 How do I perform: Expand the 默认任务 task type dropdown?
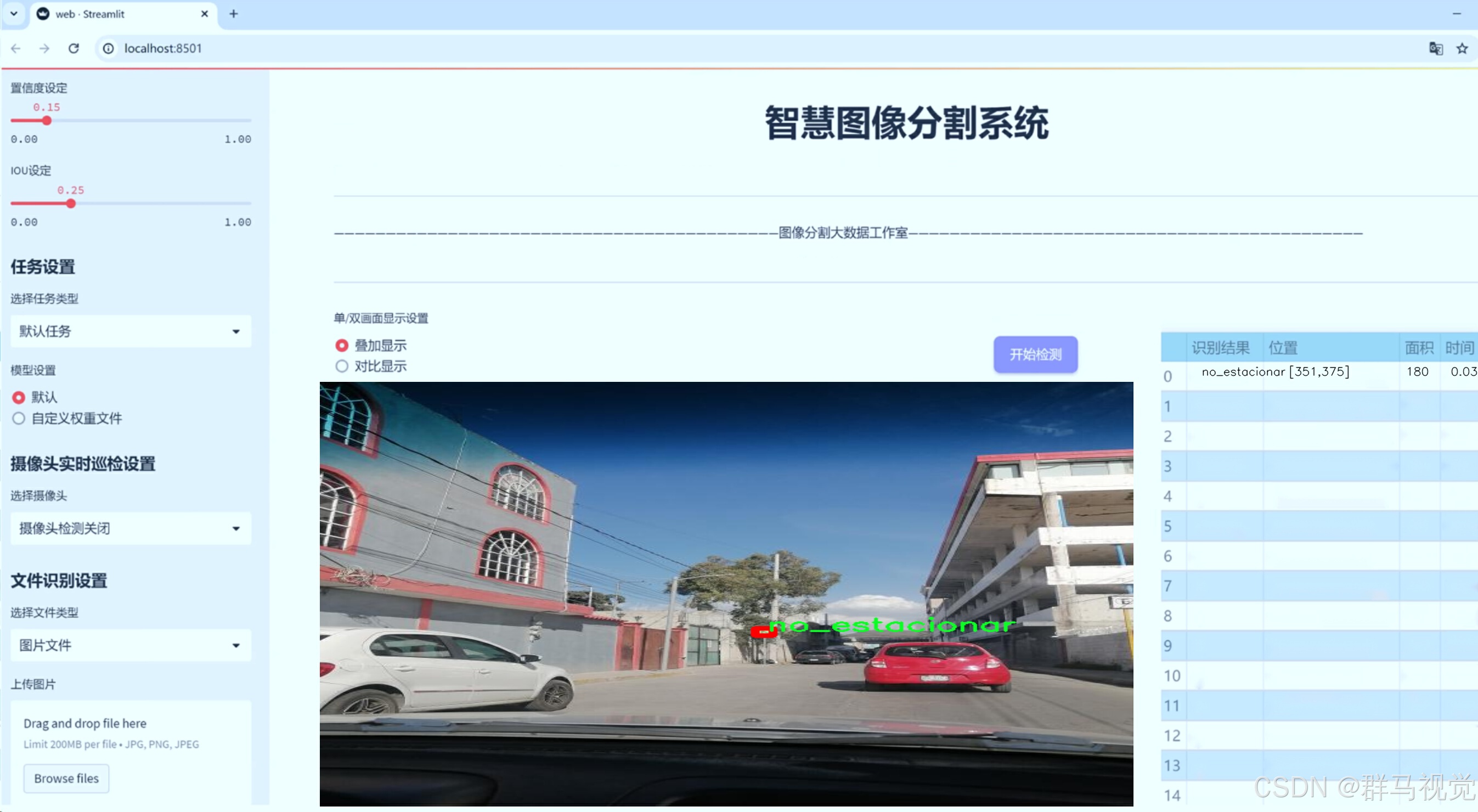(x=131, y=331)
